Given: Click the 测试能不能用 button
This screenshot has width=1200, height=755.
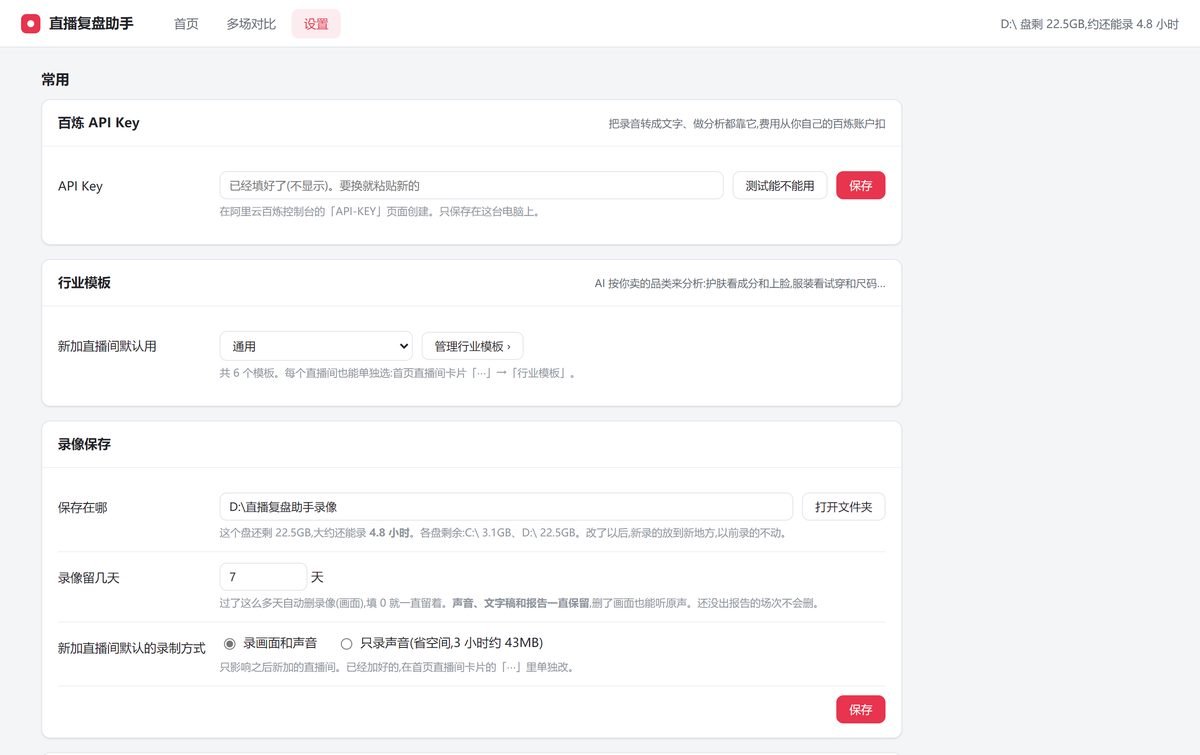Looking at the screenshot, I should [x=780, y=185].
